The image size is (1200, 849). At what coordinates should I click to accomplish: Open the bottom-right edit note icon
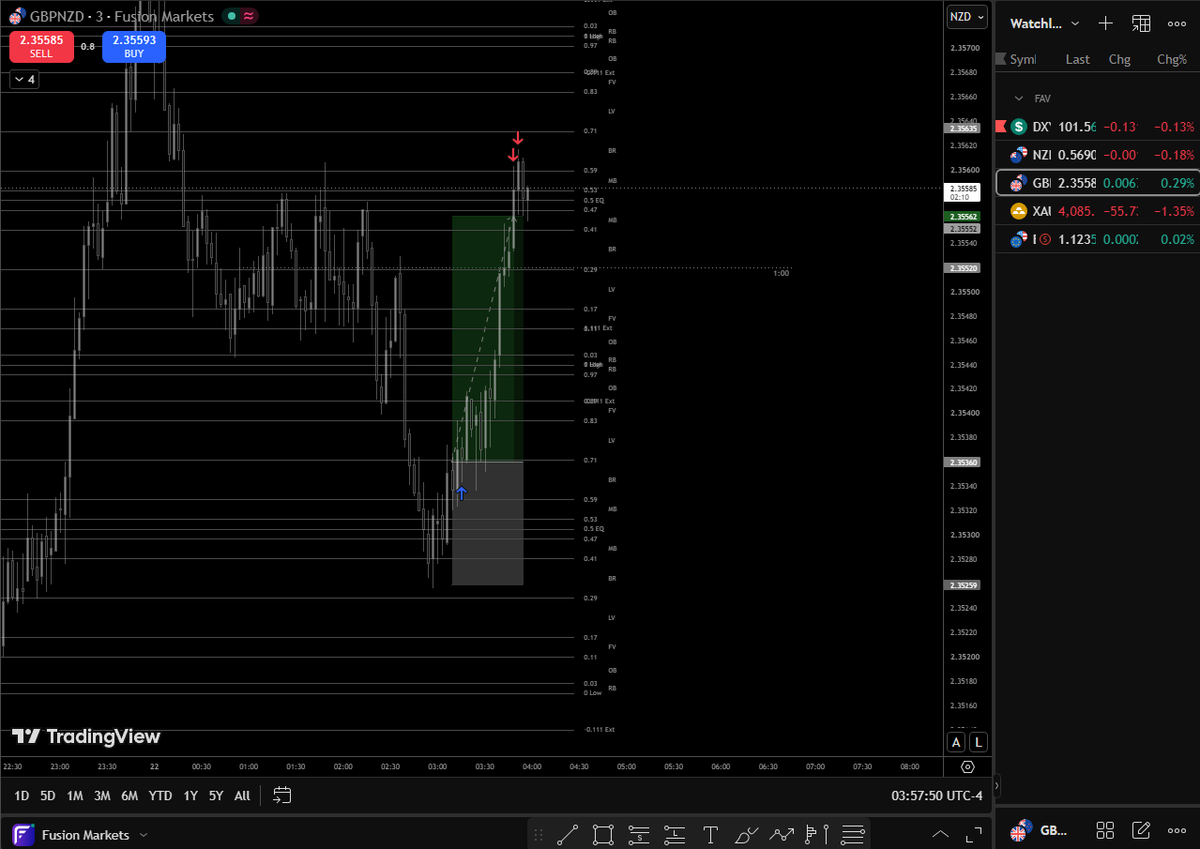click(1141, 830)
